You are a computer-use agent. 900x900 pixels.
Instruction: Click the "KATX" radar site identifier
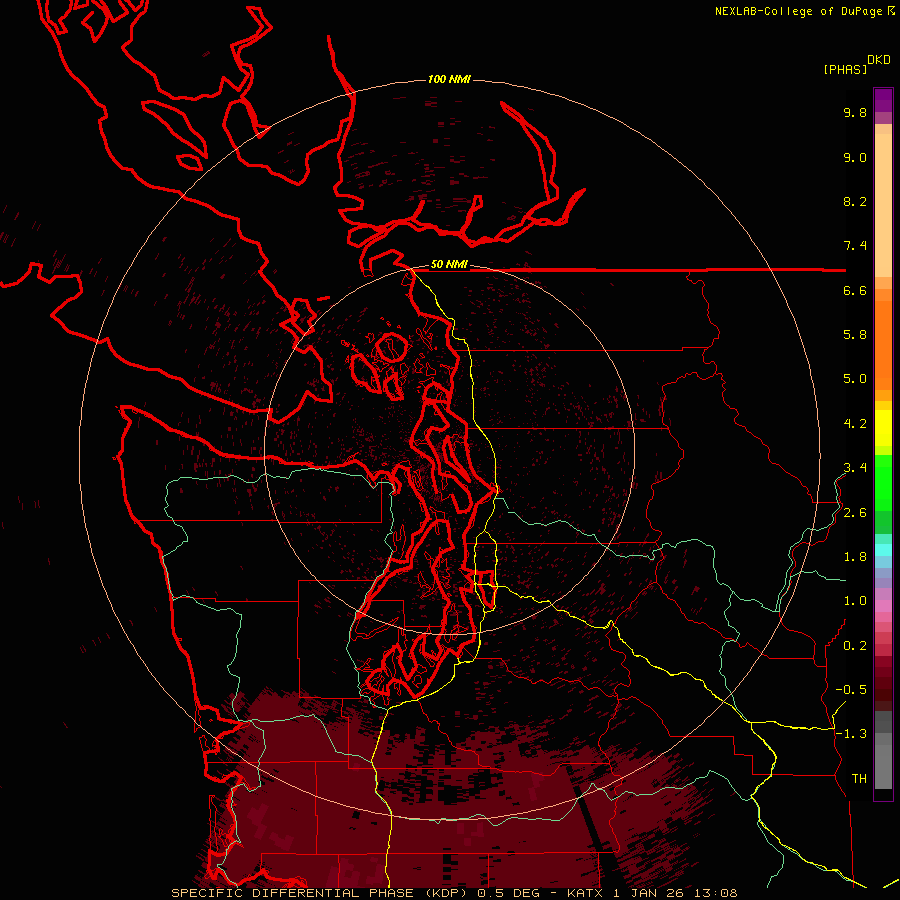coord(585,893)
